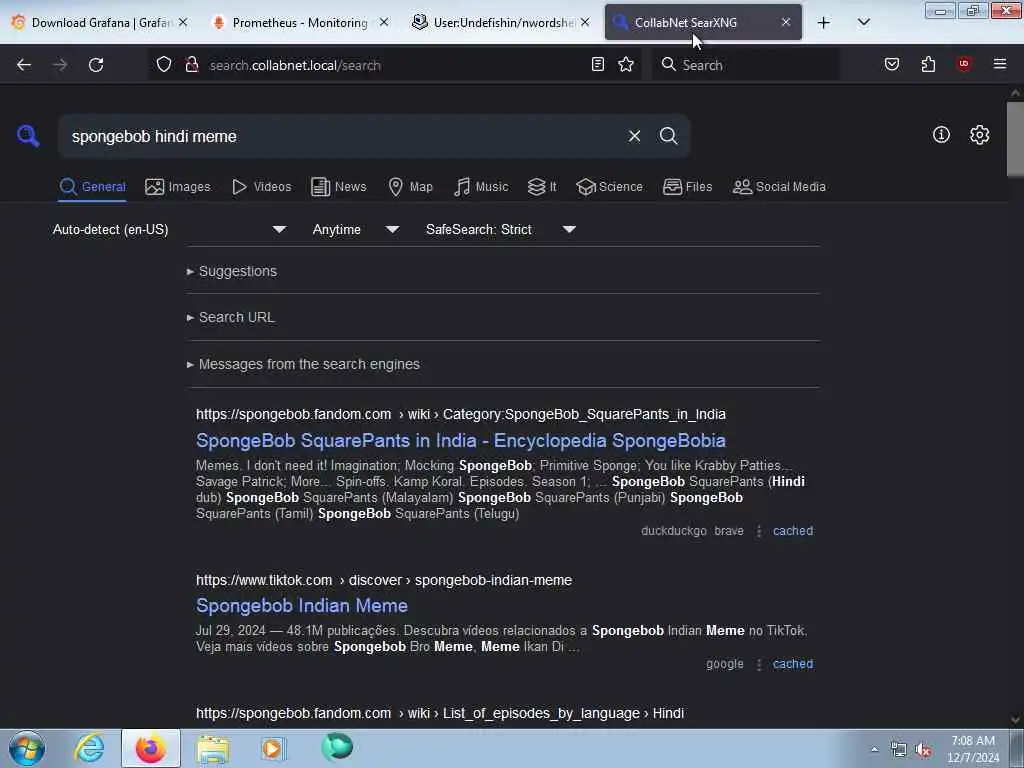Open the SearXNG about info icon
This screenshot has height=768, width=1024.
(x=941, y=135)
